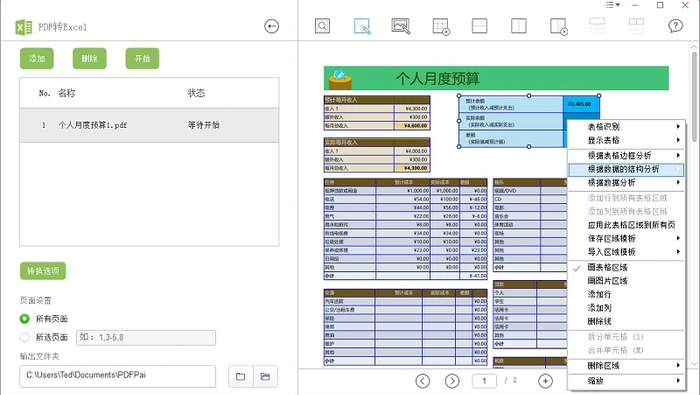Expand the 表格识别 submenu

pos(626,127)
